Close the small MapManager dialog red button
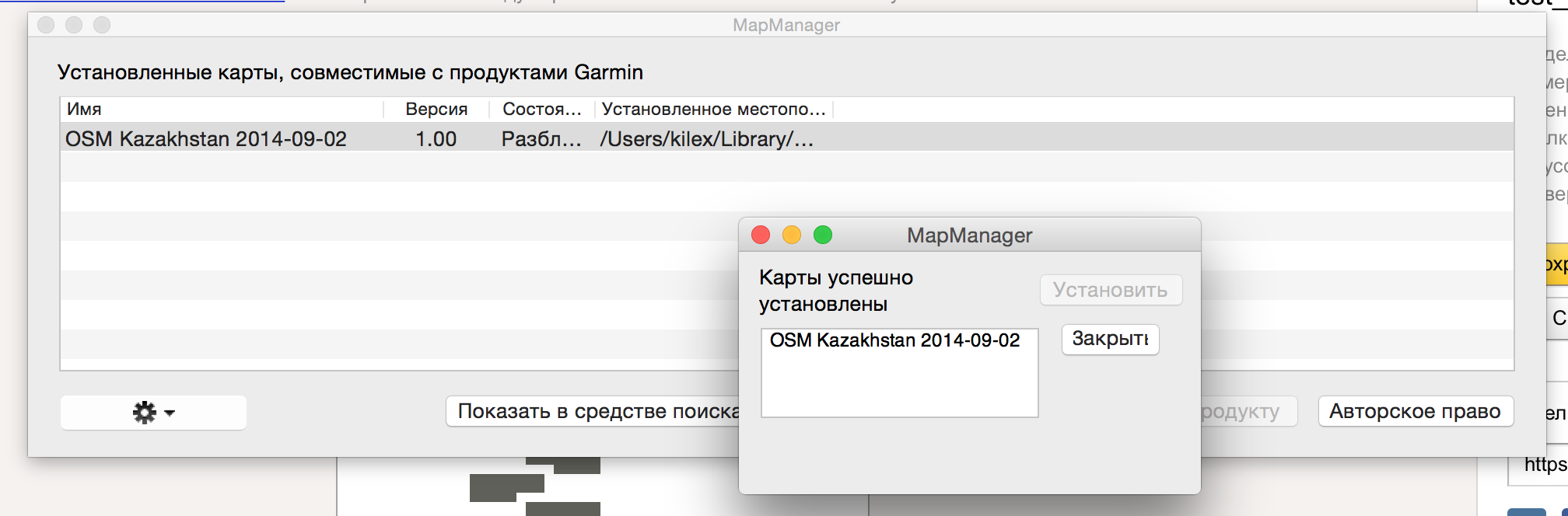The image size is (1568, 516). coord(761,235)
